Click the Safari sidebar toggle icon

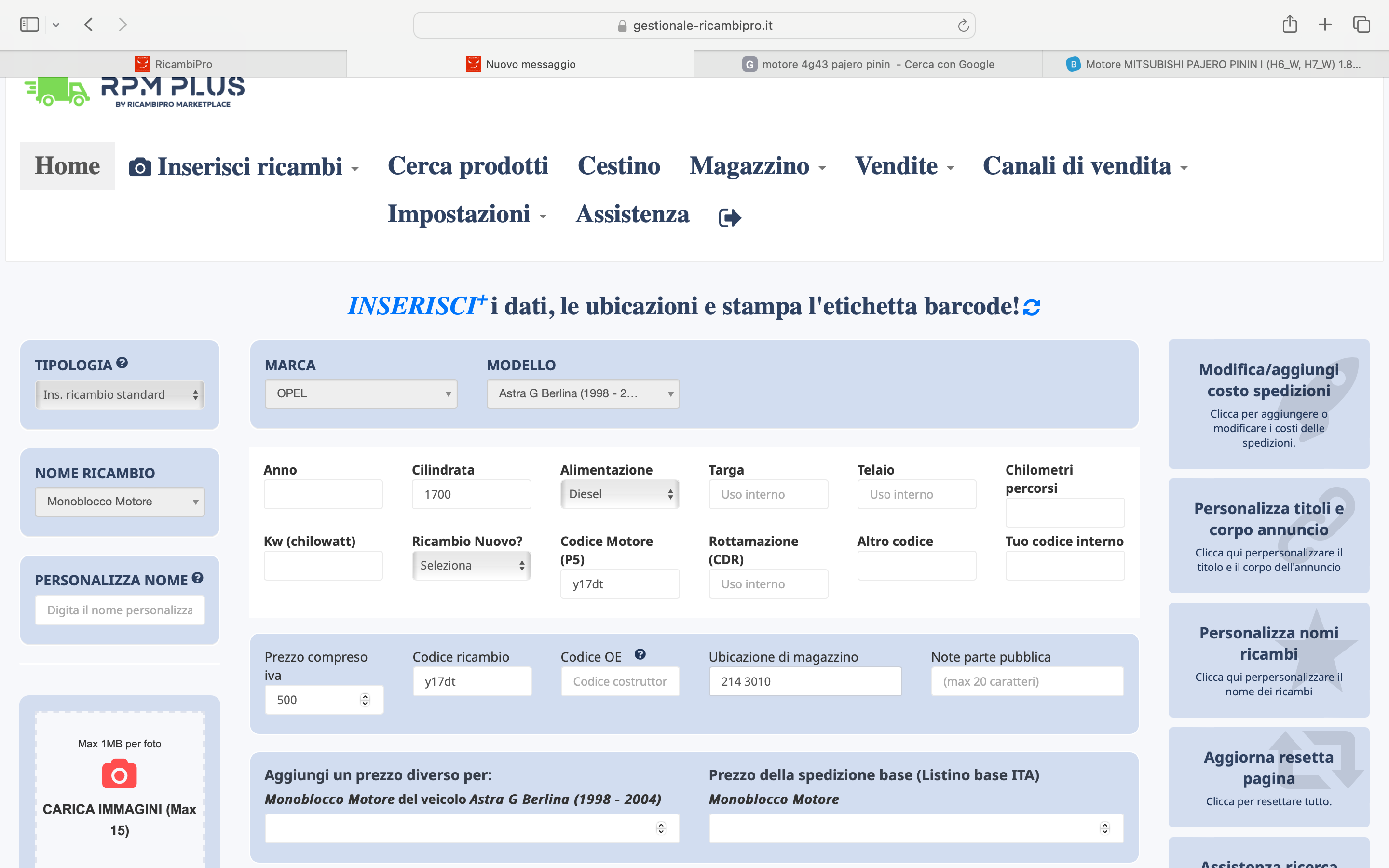tap(29, 25)
